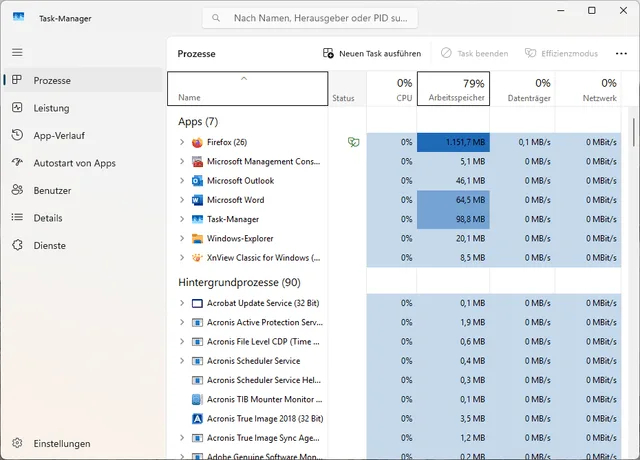
Task: Click the Firefox icon in process list
Action: coord(197,142)
